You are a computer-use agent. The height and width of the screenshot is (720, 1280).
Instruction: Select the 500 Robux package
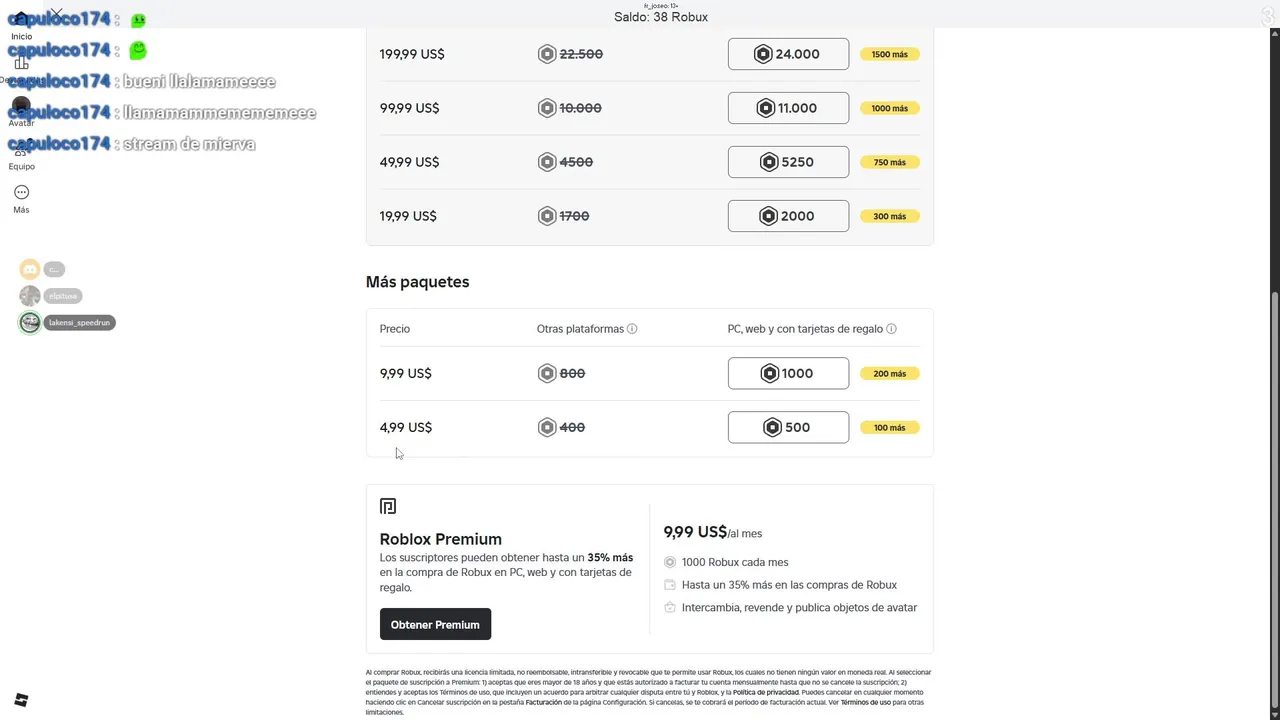788,427
